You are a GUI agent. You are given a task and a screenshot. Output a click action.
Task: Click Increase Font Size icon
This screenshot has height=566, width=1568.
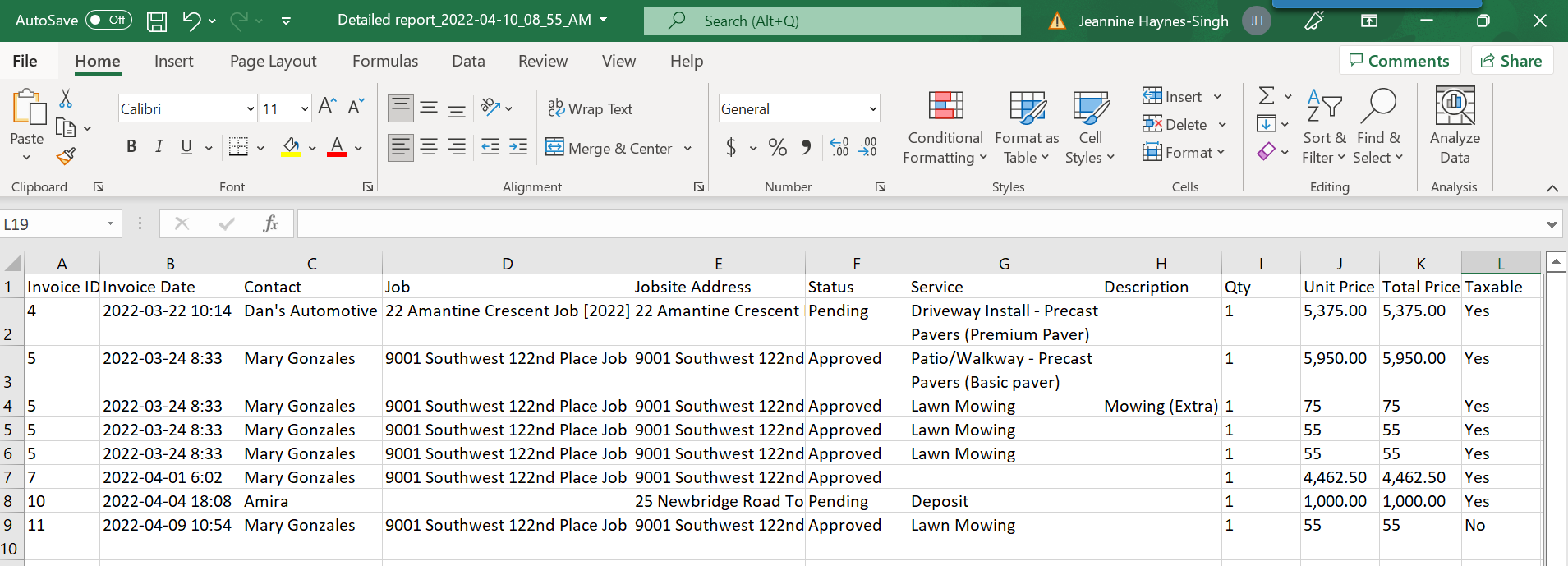(x=326, y=107)
